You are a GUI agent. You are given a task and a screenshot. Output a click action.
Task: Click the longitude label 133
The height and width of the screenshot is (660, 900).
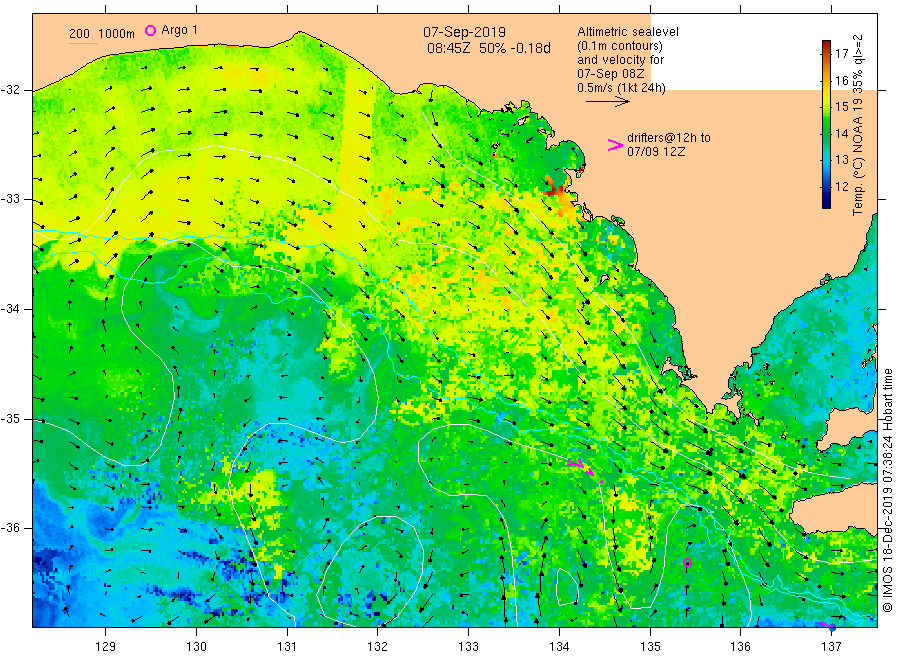tap(468, 647)
